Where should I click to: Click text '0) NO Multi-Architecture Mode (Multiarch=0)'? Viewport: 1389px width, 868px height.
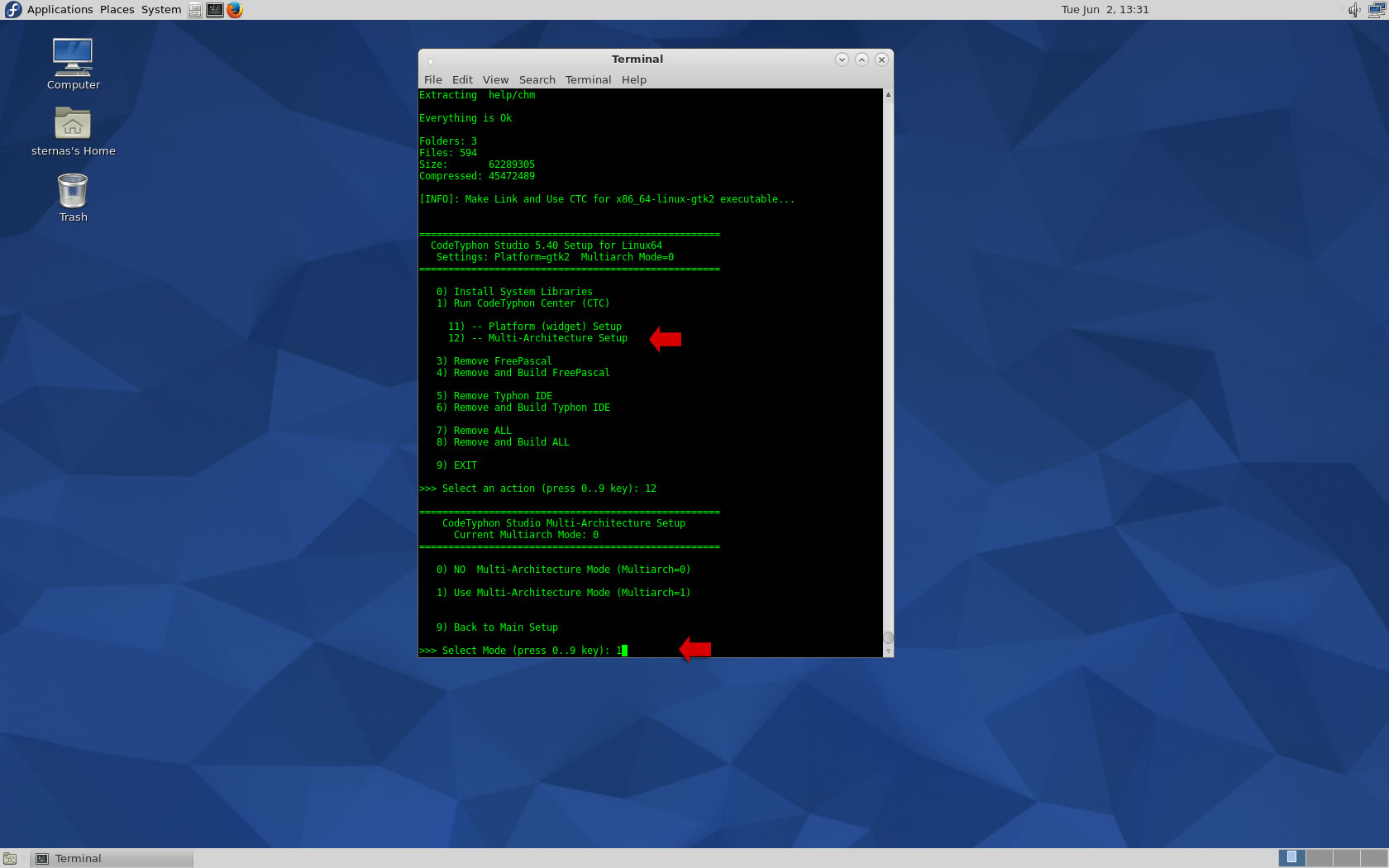tap(563, 570)
